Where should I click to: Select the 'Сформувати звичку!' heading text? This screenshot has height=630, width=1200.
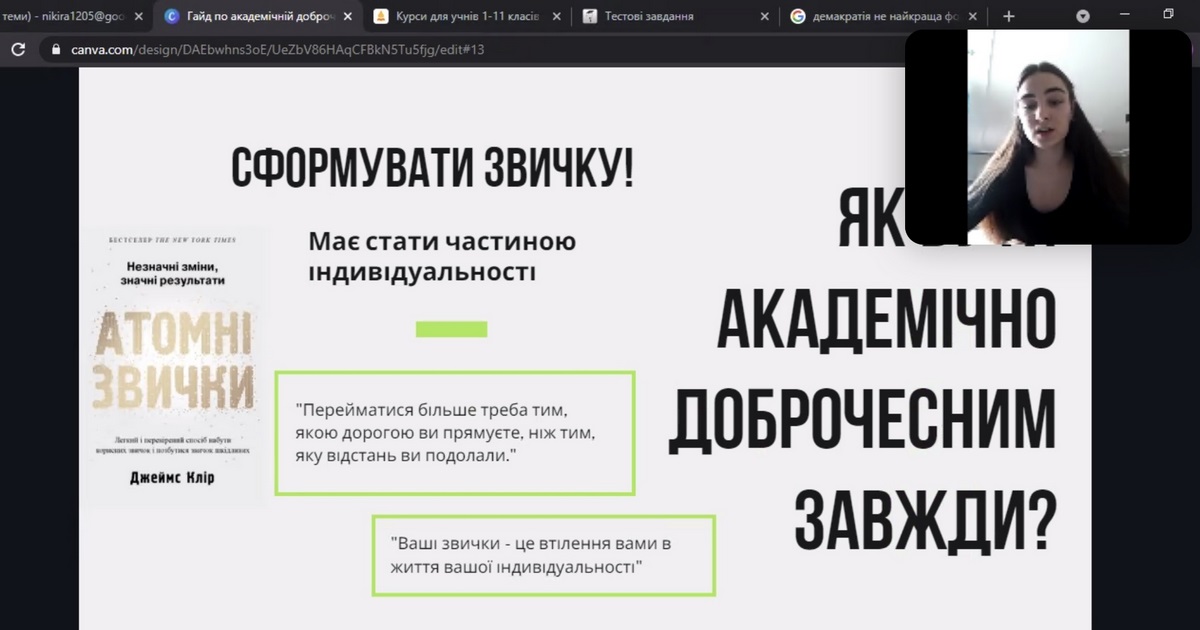[x=432, y=167]
